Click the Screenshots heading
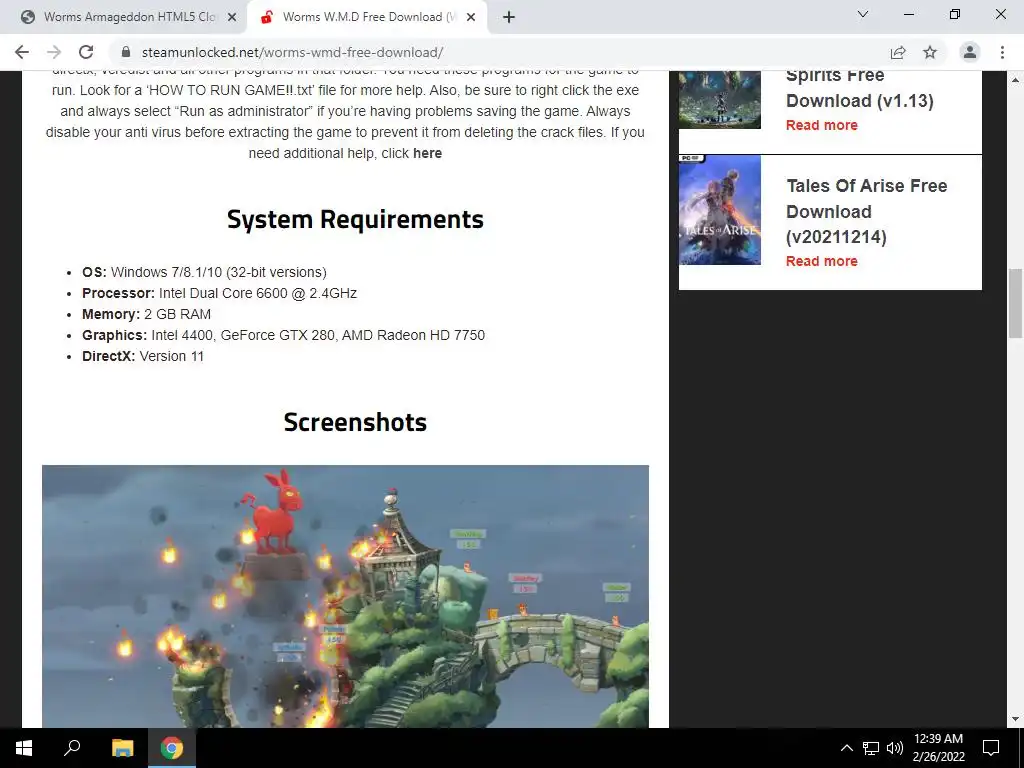1024x768 pixels. click(355, 423)
